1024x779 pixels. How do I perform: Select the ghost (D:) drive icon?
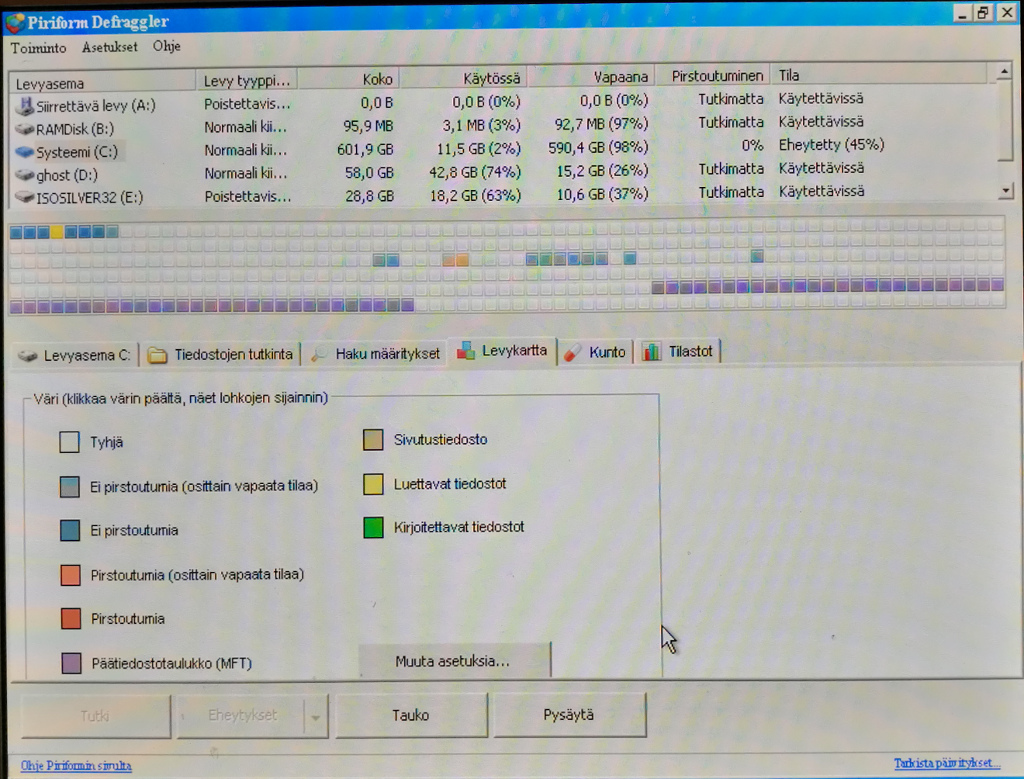pyautogui.click(x=25, y=174)
